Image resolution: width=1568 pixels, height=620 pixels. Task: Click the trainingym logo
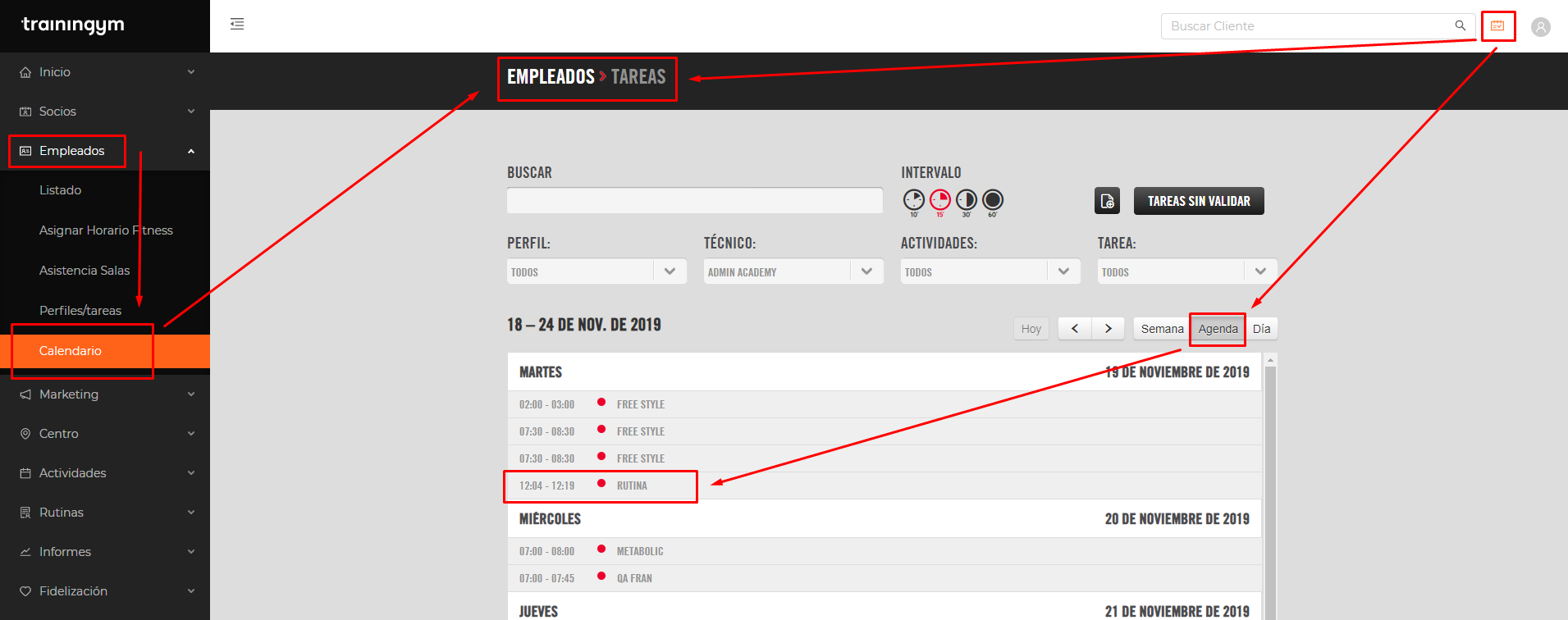(x=73, y=25)
